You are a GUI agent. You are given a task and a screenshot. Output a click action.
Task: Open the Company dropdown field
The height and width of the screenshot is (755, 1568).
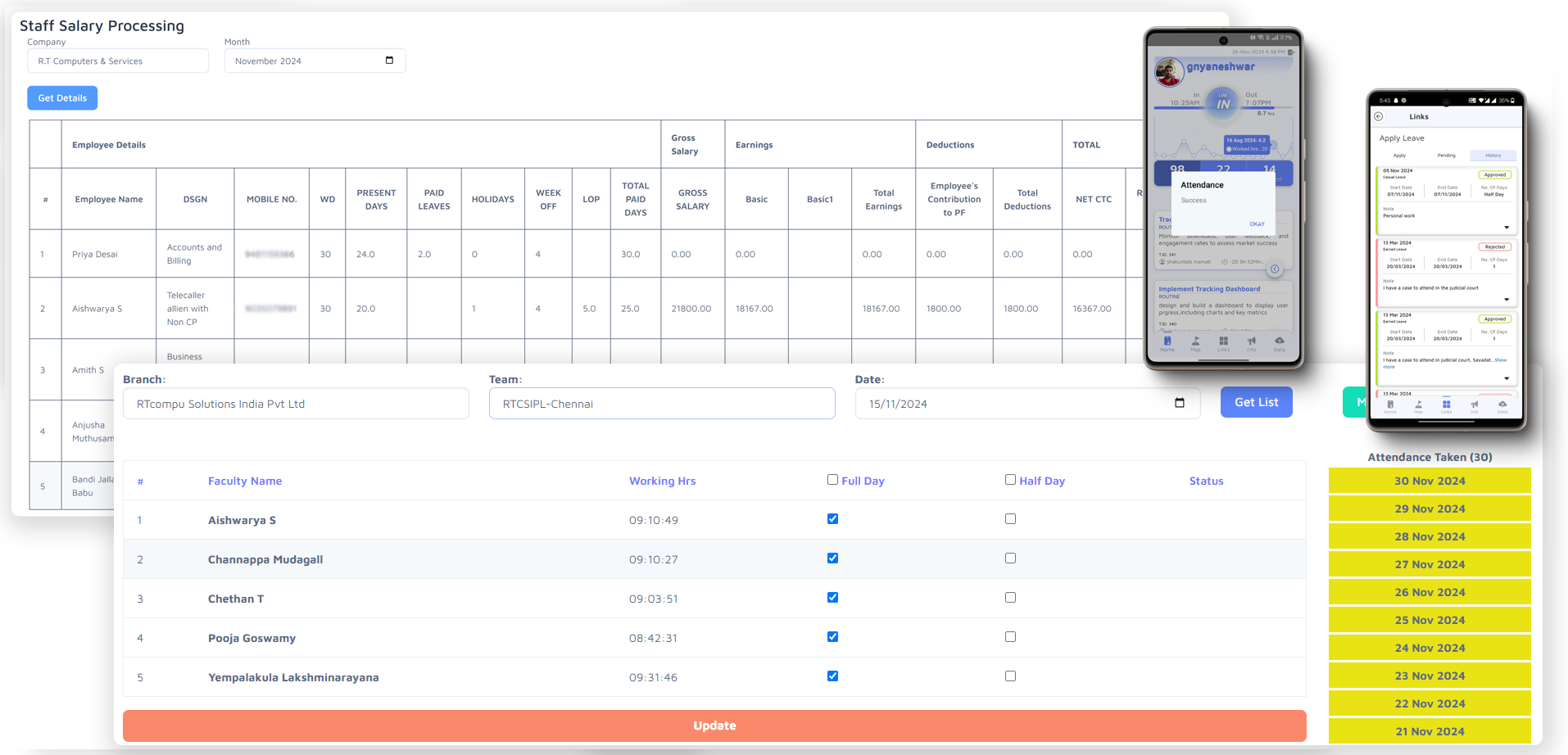(x=118, y=61)
